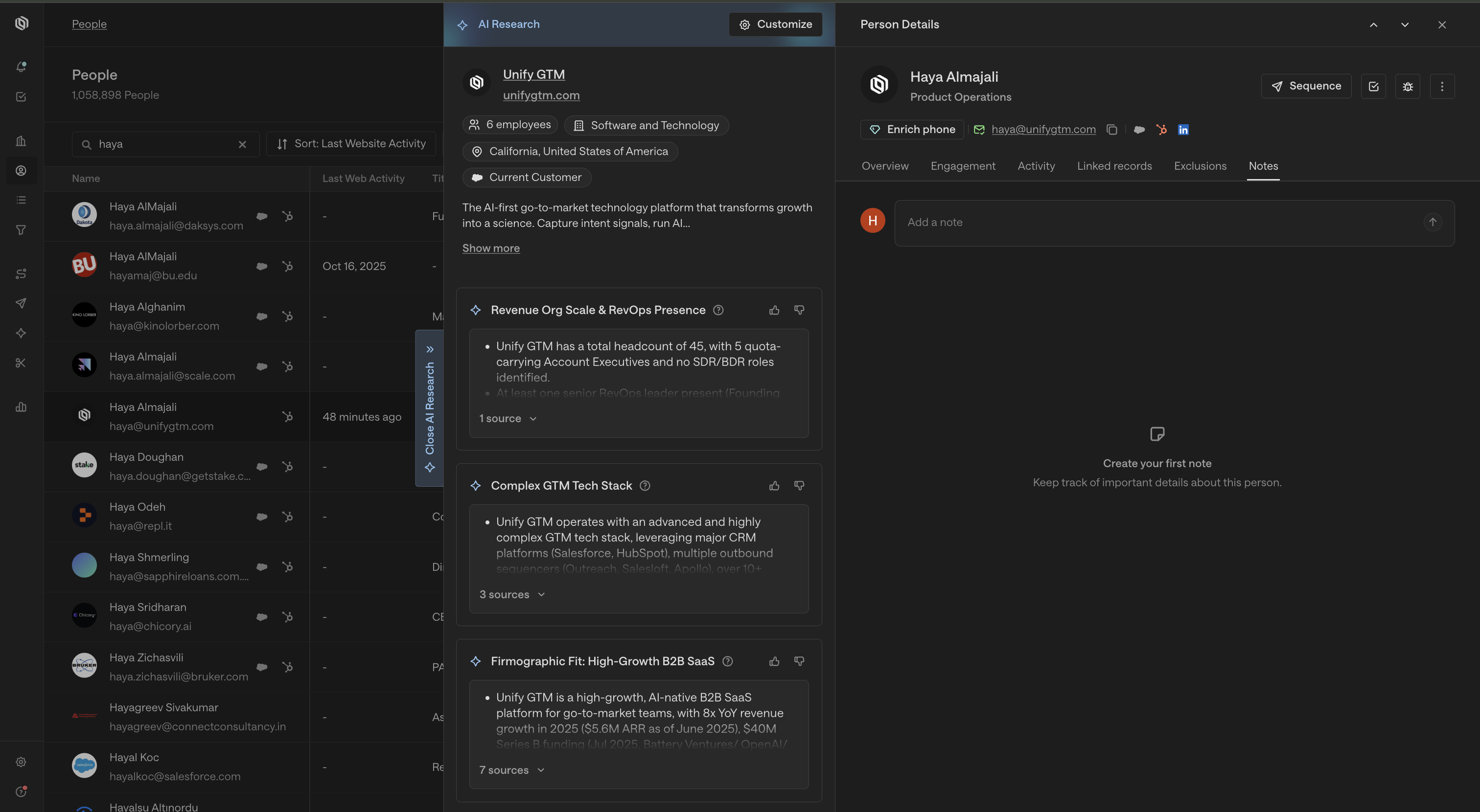Click Show more under company description
The height and width of the screenshot is (812, 1480).
(491, 248)
